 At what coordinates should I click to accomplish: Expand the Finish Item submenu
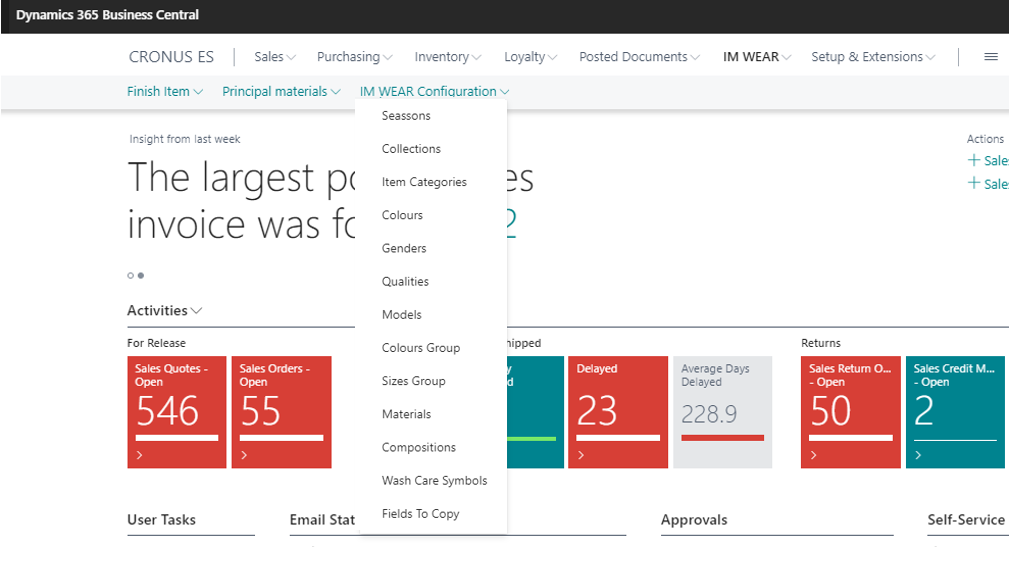tap(165, 91)
